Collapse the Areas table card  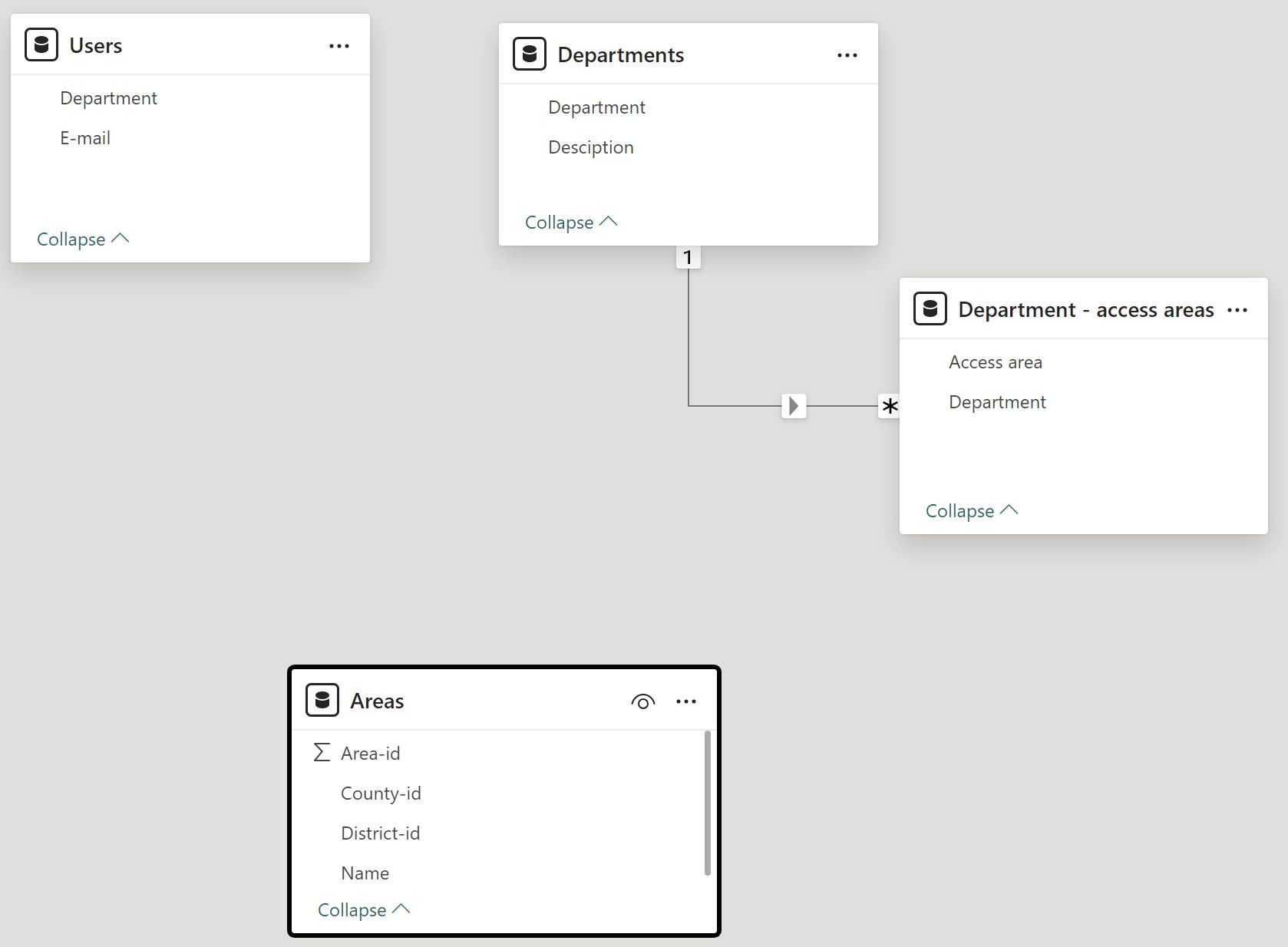[x=364, y=909]
